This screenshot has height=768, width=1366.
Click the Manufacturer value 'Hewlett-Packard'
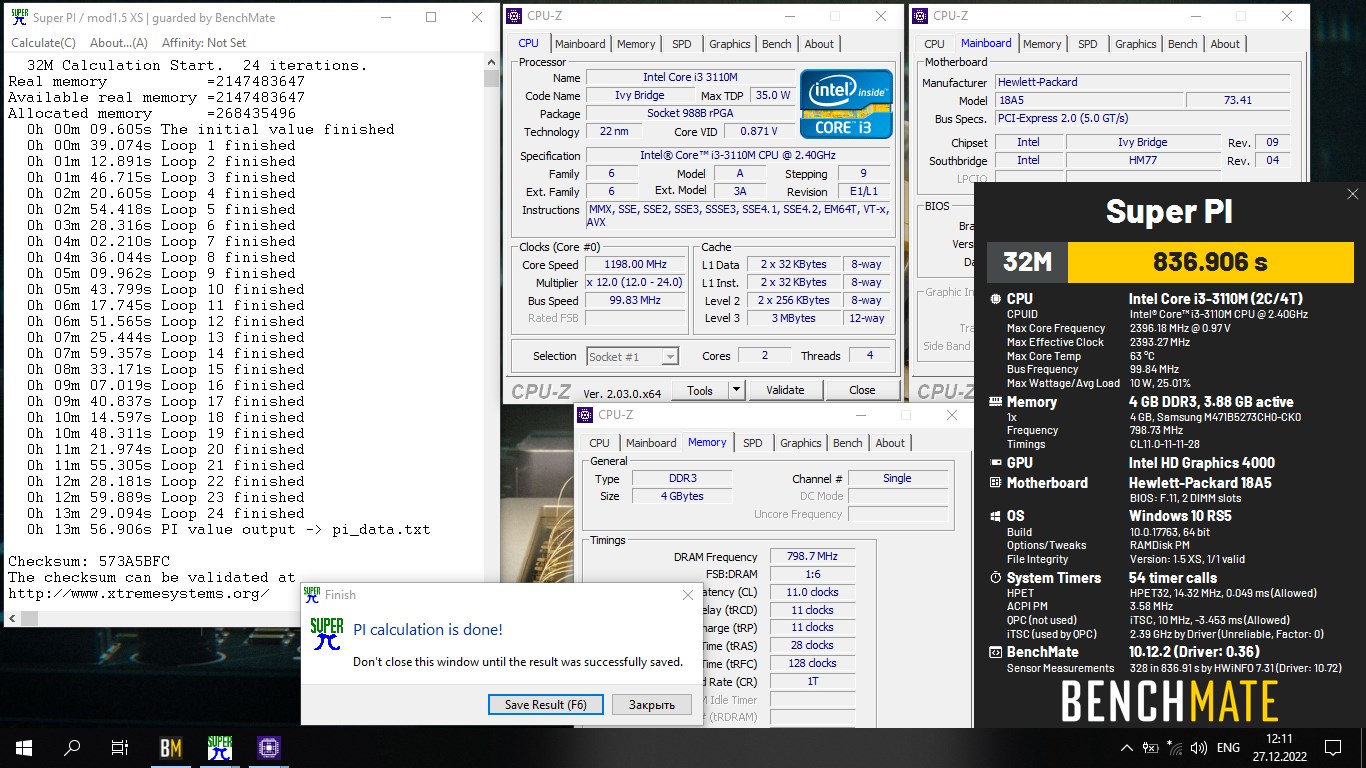(x=1143, y=82)
